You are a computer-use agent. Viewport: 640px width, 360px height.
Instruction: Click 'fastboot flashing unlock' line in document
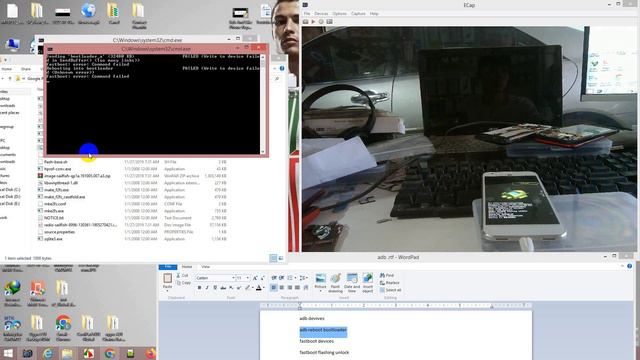point(324,352)
